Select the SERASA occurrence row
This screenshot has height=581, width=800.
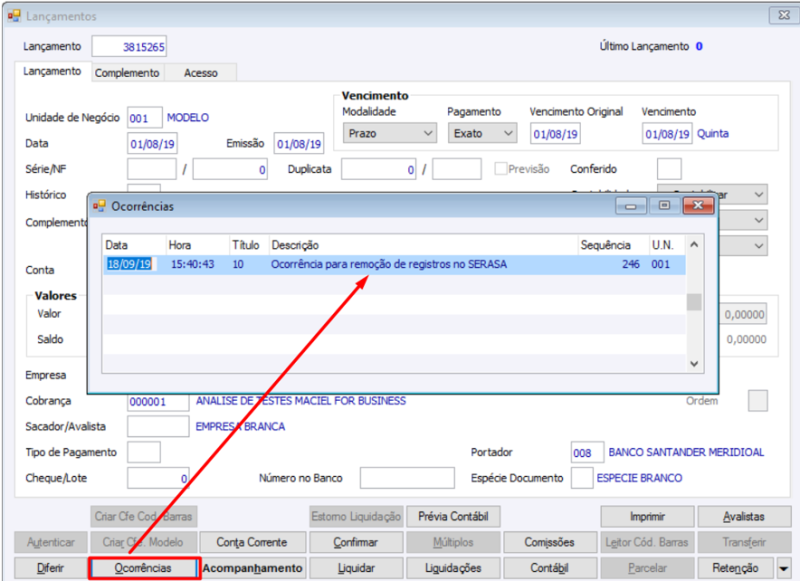pos(394,264)
